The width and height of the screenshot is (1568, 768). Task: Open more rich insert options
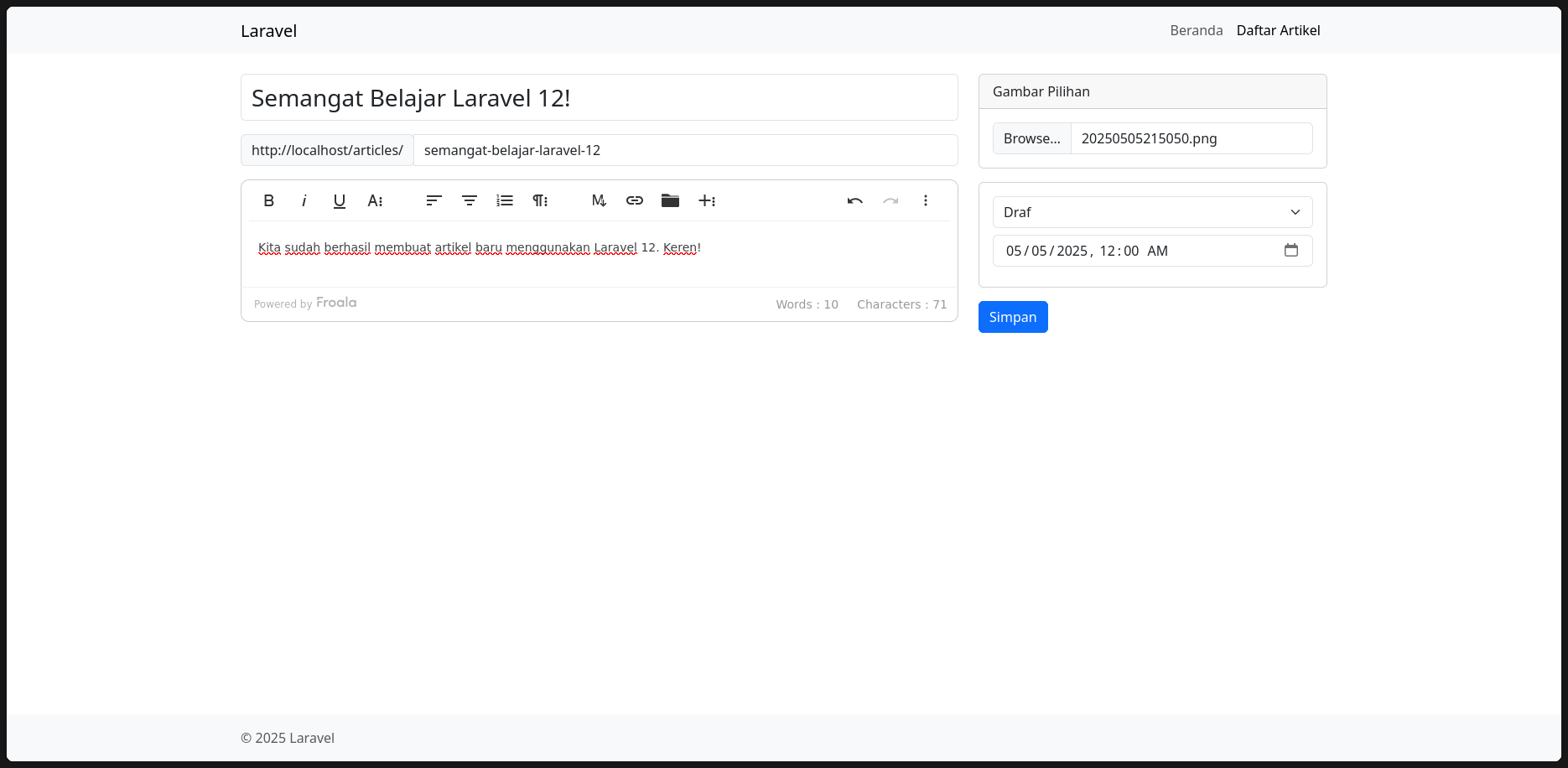707,200
